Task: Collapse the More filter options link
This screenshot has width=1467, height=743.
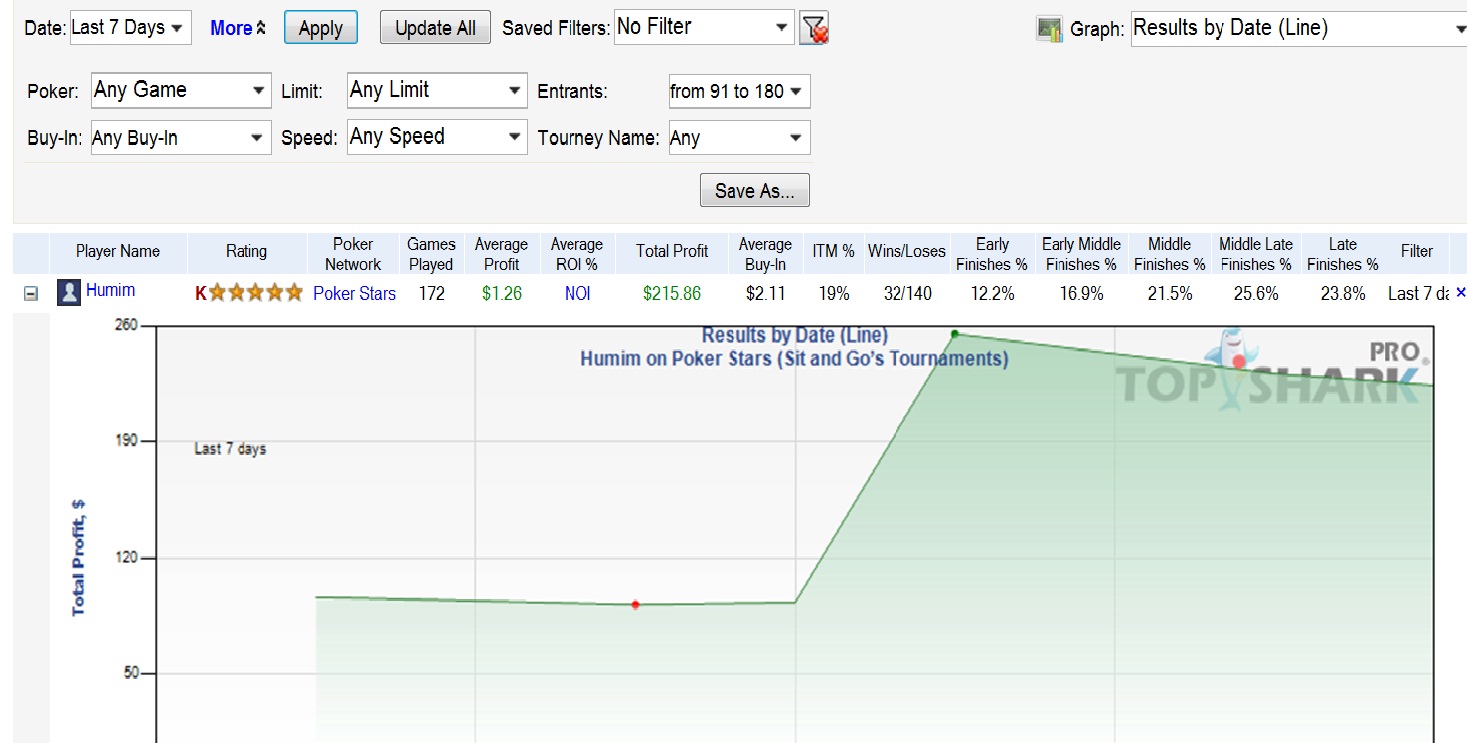Action: pos(238,29)
